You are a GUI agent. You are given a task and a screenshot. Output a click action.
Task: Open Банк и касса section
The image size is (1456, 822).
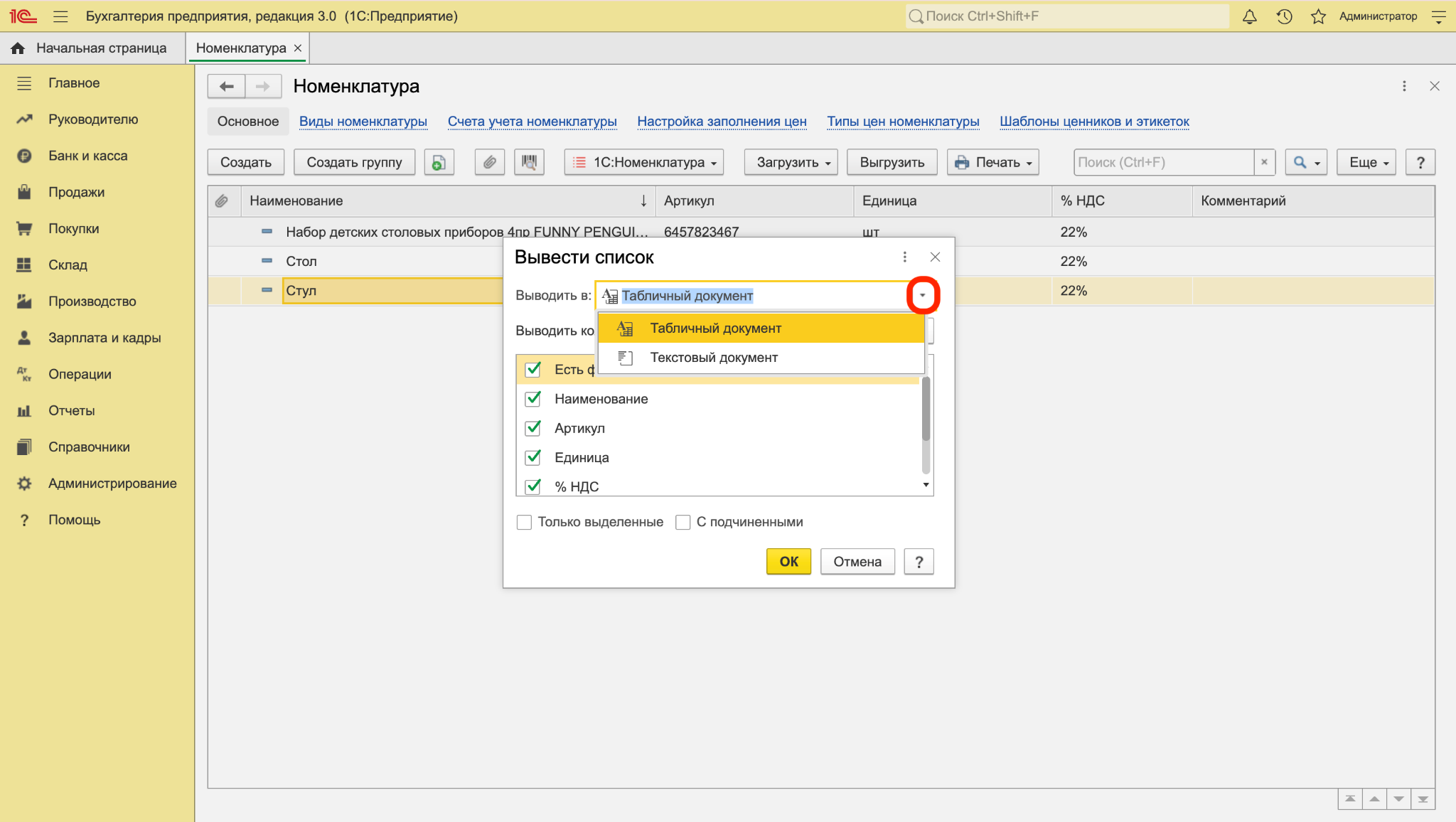pos(87,156)
